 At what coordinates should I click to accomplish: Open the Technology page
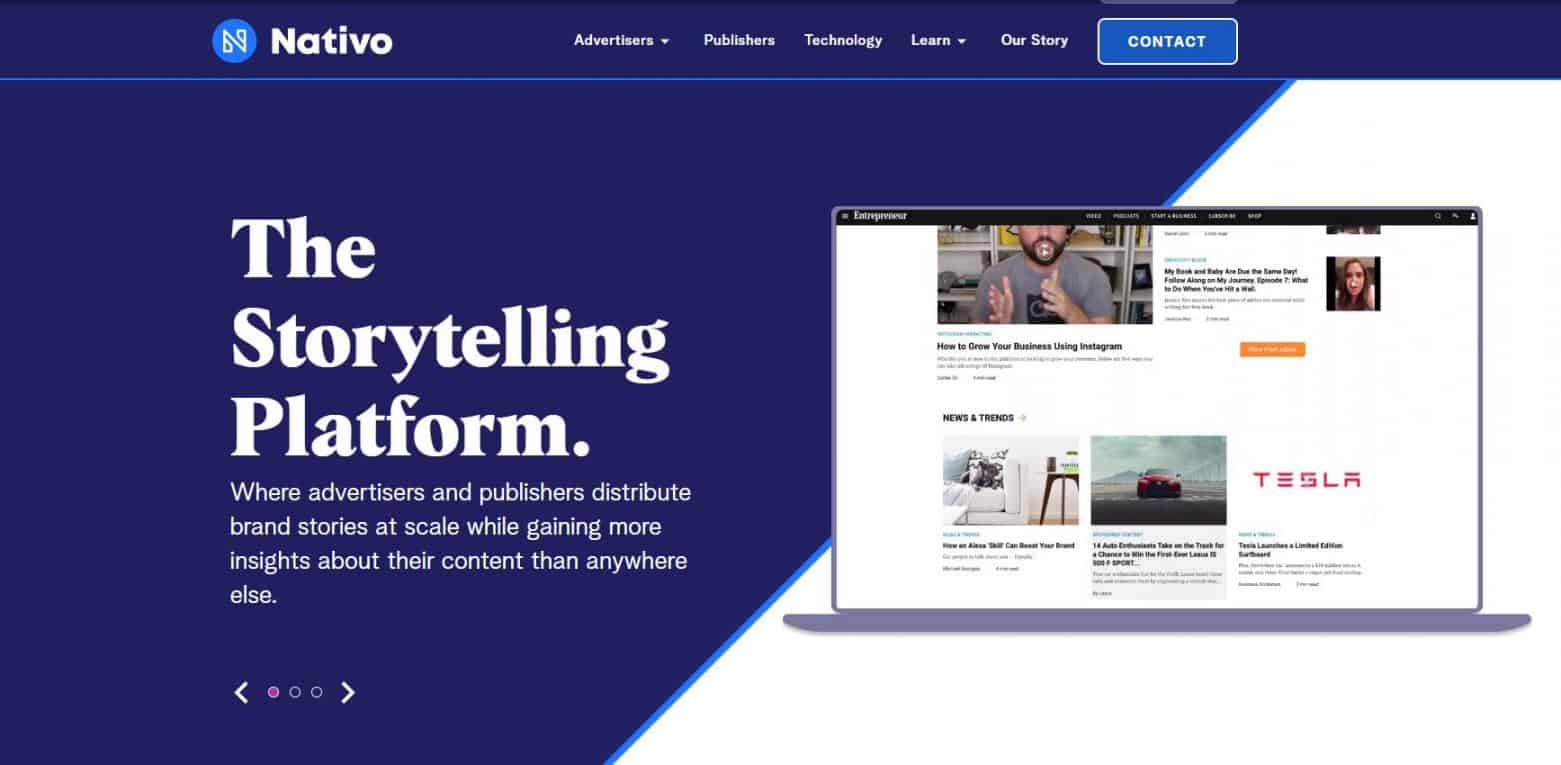pyautogui.click(x=843, y=41)
